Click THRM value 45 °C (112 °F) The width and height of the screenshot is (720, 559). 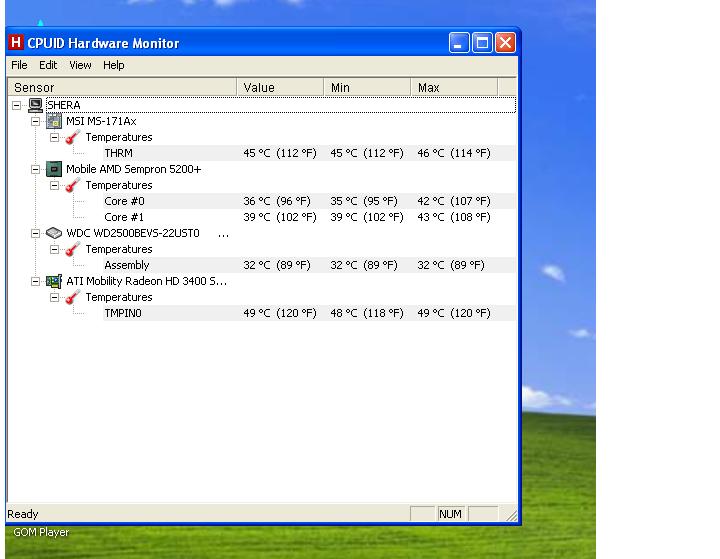(x=280, y=153)
